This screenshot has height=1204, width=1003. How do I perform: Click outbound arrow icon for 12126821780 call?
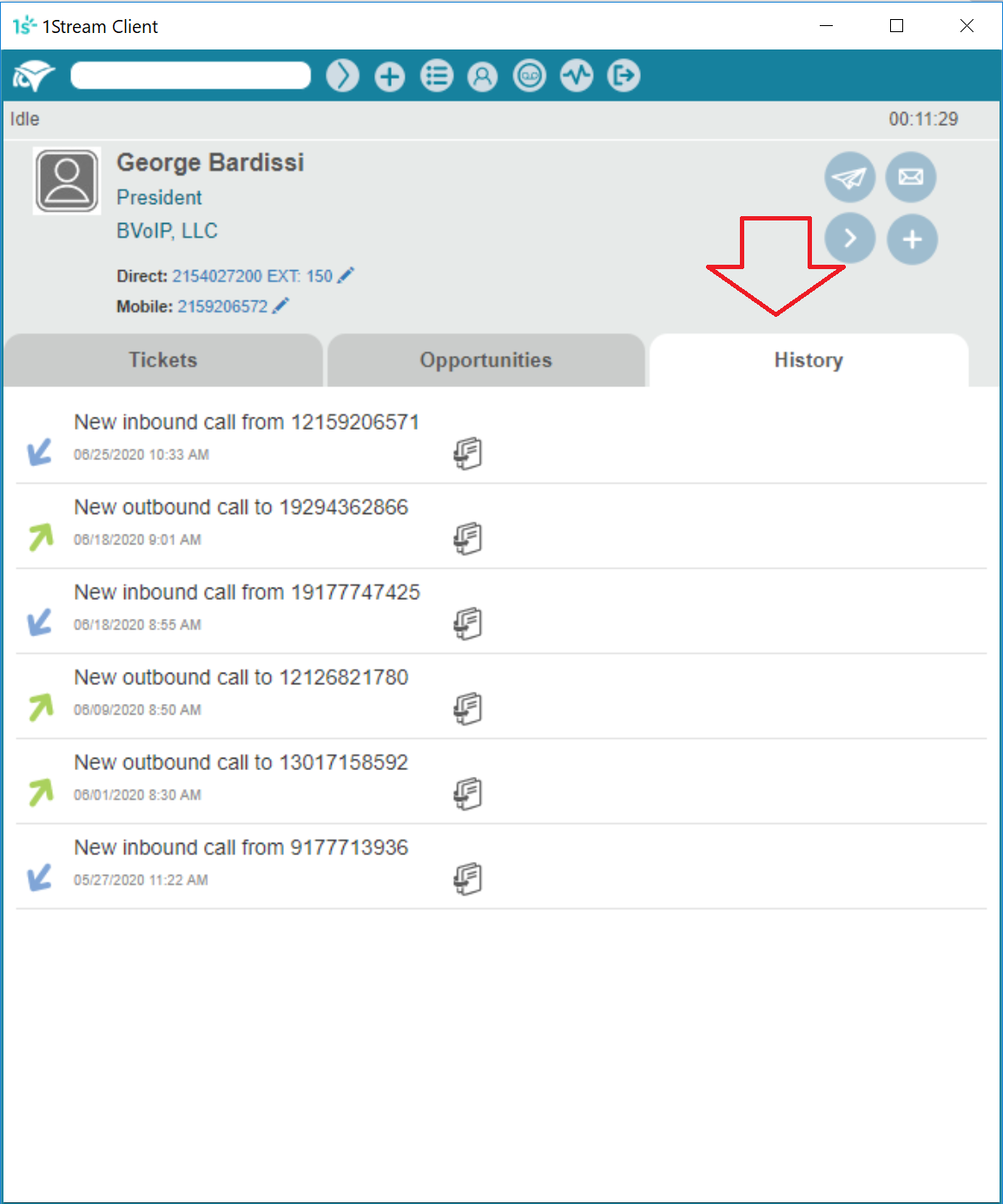[40, 707]
